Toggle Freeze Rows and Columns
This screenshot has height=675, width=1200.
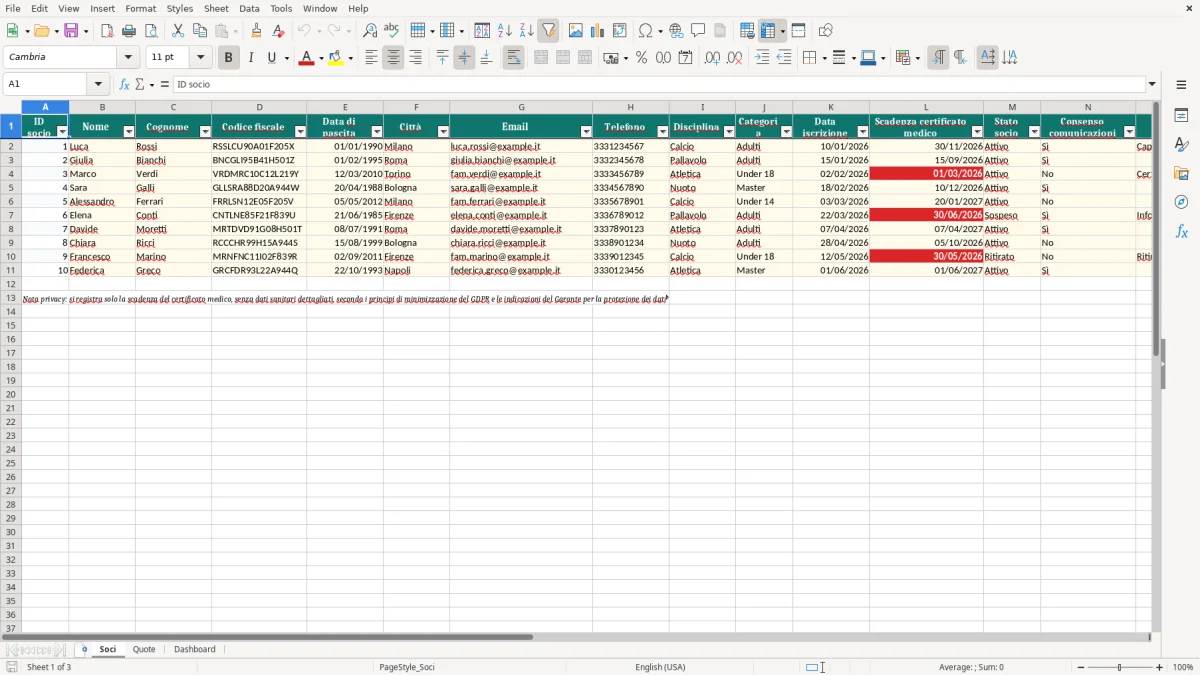768,31
